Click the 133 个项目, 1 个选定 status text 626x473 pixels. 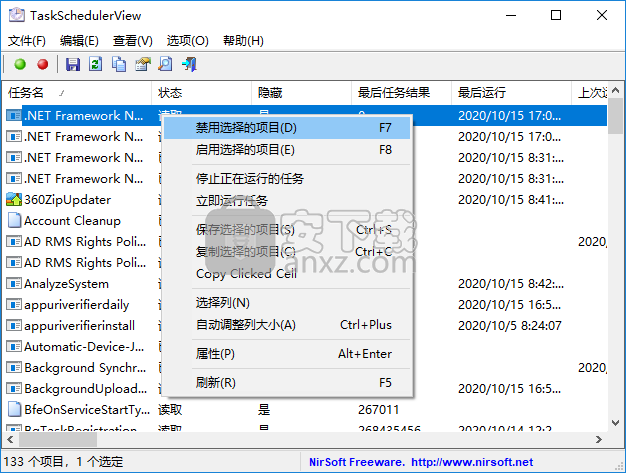pos(63,462)
